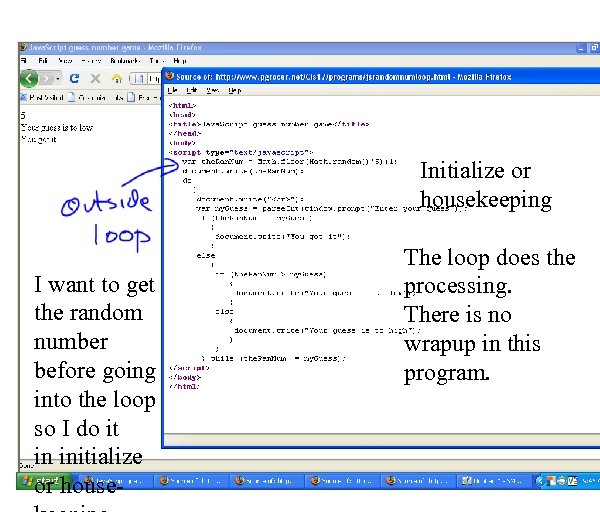Open History menu in the main Firefox window
The height and width of the screenshot is (512, 600).
[x=91, y=60]
